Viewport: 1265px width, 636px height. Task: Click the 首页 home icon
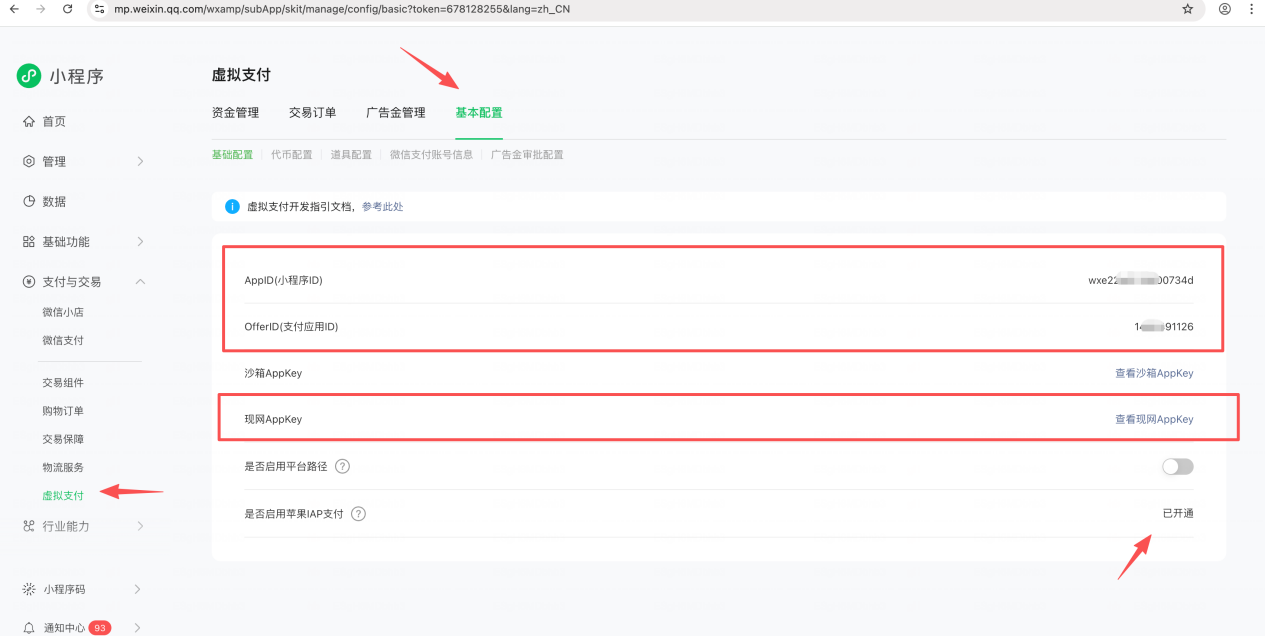[x=29, y=121]
